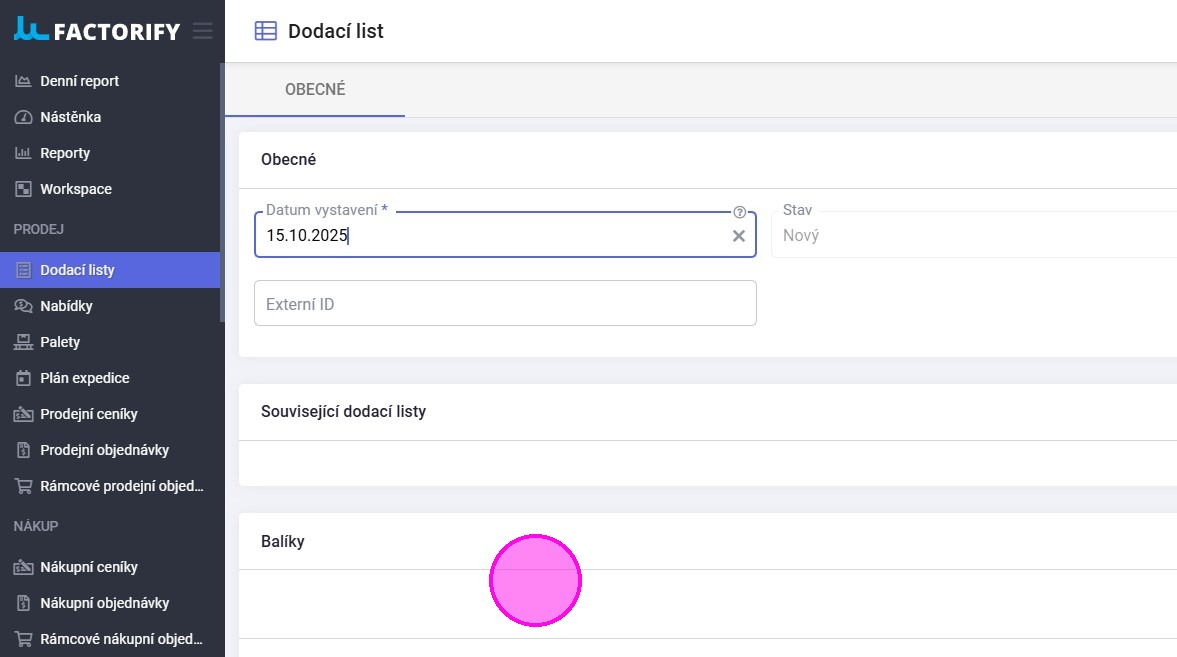The width and height of the screenshot is (1177, 657).
Task: Open Denní report from the sidebar
Action: 79,81
